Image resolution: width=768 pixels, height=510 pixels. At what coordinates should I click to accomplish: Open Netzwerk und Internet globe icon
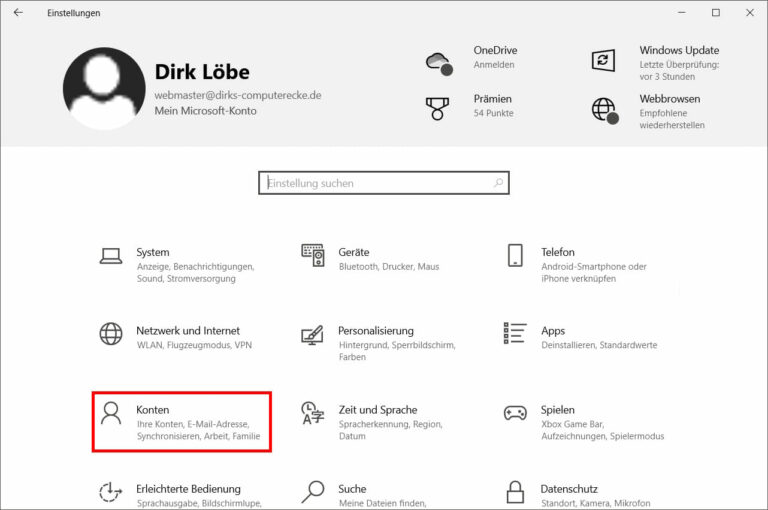click(x=111, y=333)
